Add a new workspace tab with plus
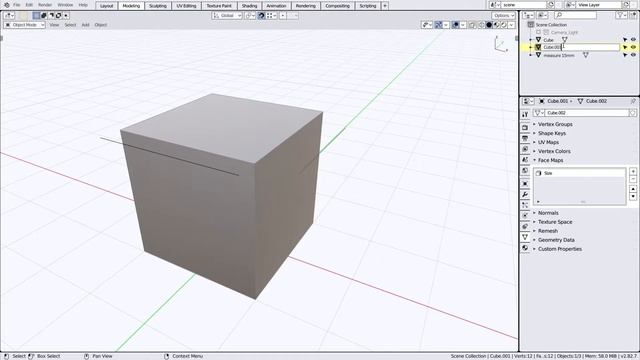 pyautogui.click(x=384, y=6)
